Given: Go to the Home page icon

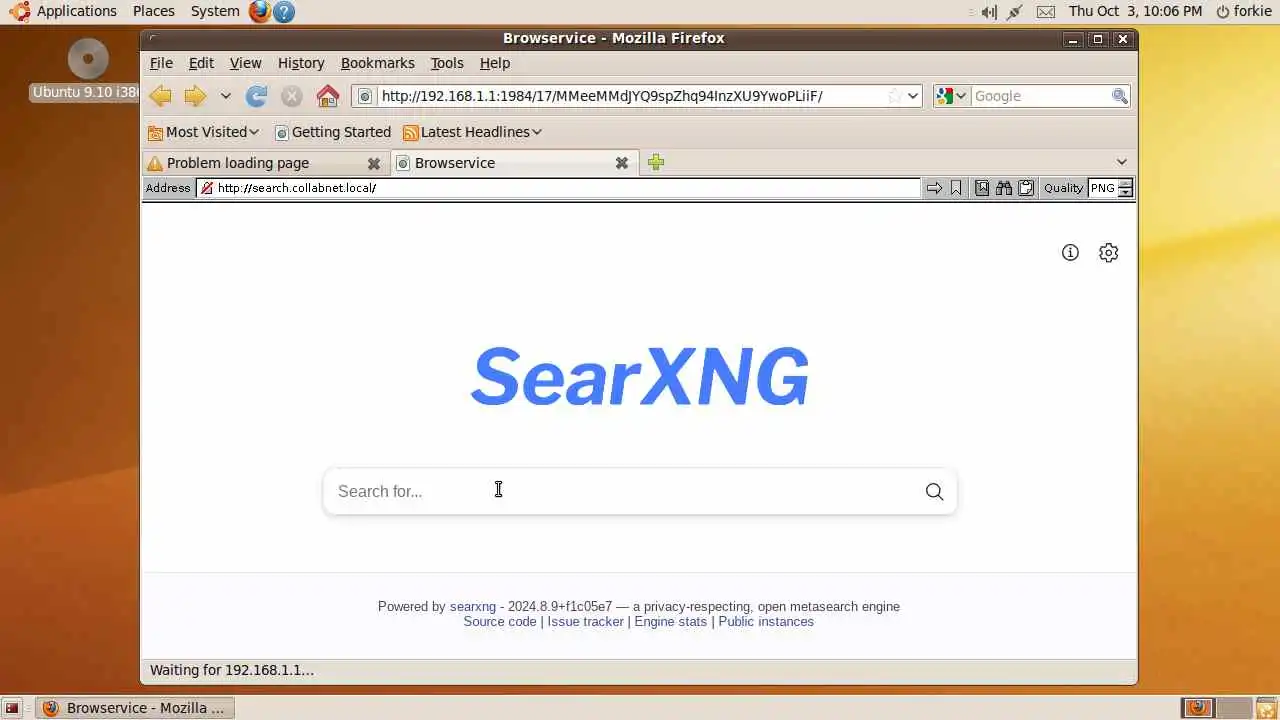Looking at the screenshot, I should [x=328, y=96].
